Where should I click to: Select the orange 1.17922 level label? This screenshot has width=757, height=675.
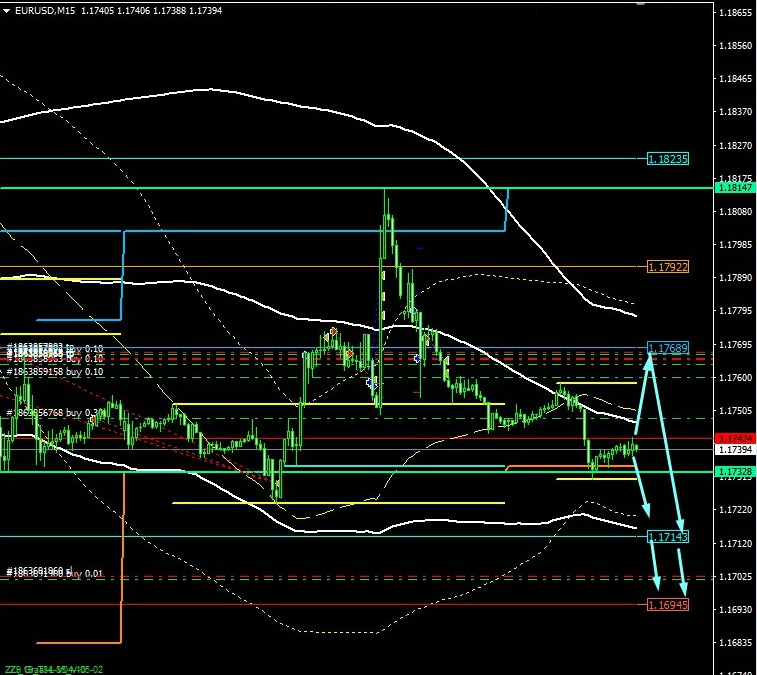click(x=667, y=267)
